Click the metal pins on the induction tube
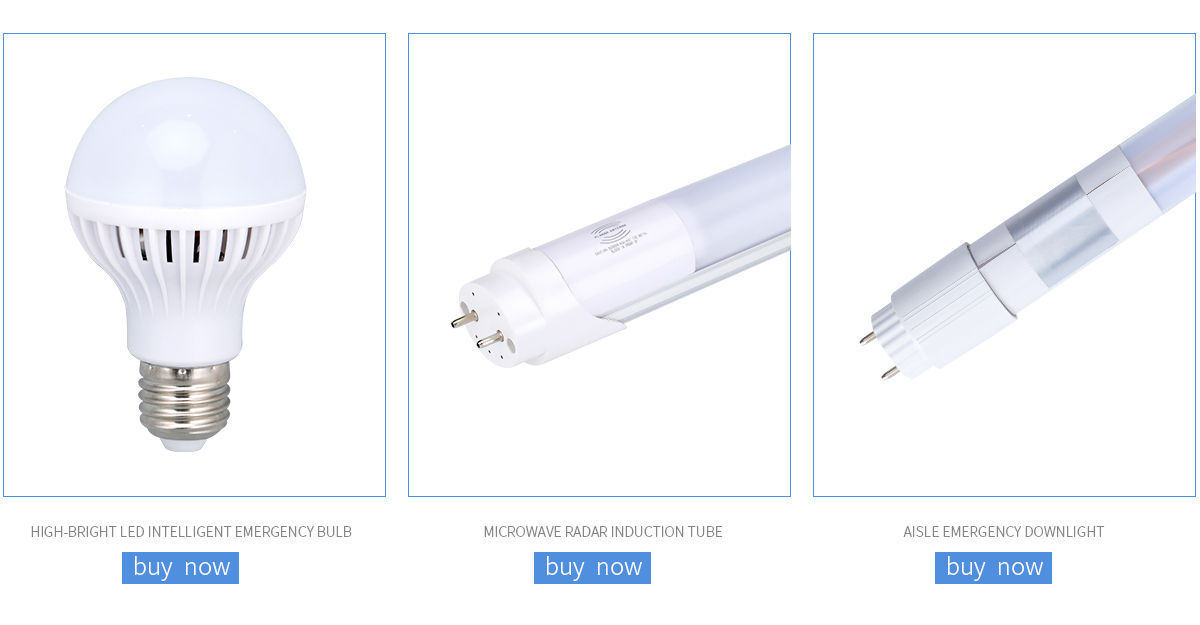The width and height of the screenshot is (1200, 625). [475, 330]
